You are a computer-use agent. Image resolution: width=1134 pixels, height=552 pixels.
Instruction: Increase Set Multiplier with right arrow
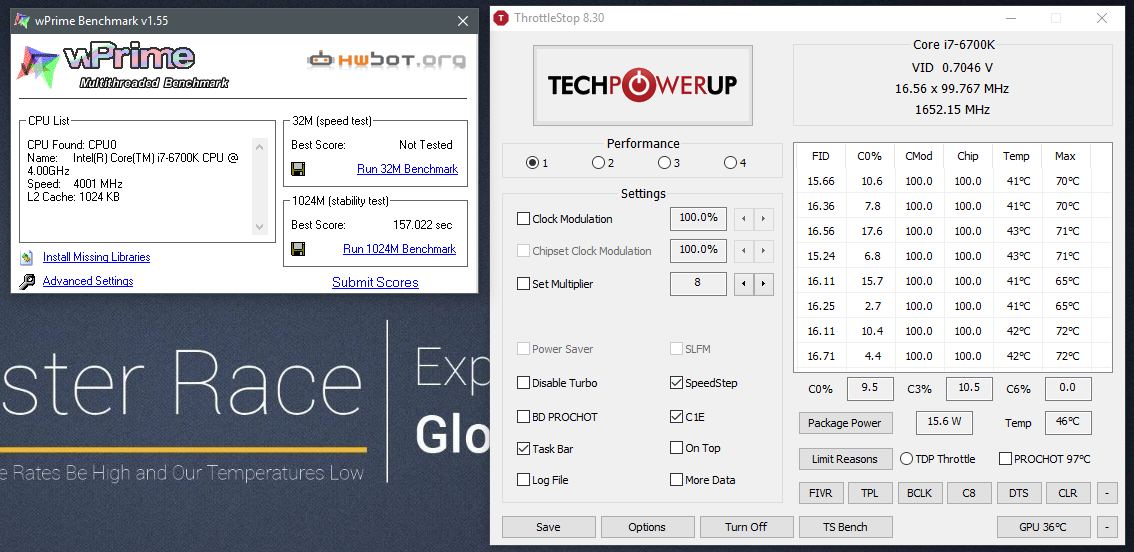763,284
